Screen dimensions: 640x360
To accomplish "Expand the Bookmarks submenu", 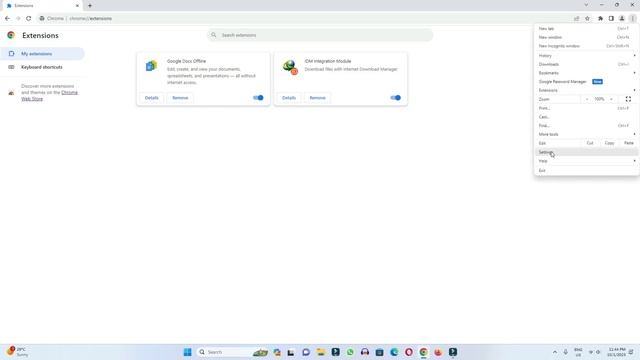I will tap(587, 73).
